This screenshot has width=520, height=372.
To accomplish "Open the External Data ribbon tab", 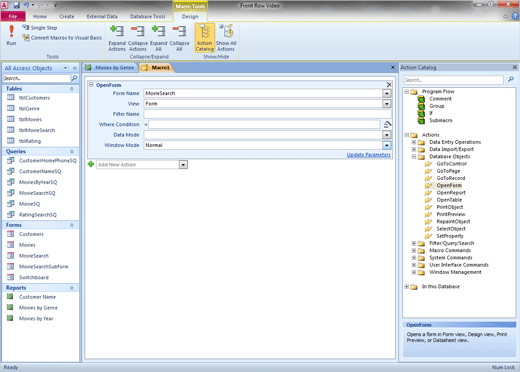I will pyautogui.click(x=102, y=16).
